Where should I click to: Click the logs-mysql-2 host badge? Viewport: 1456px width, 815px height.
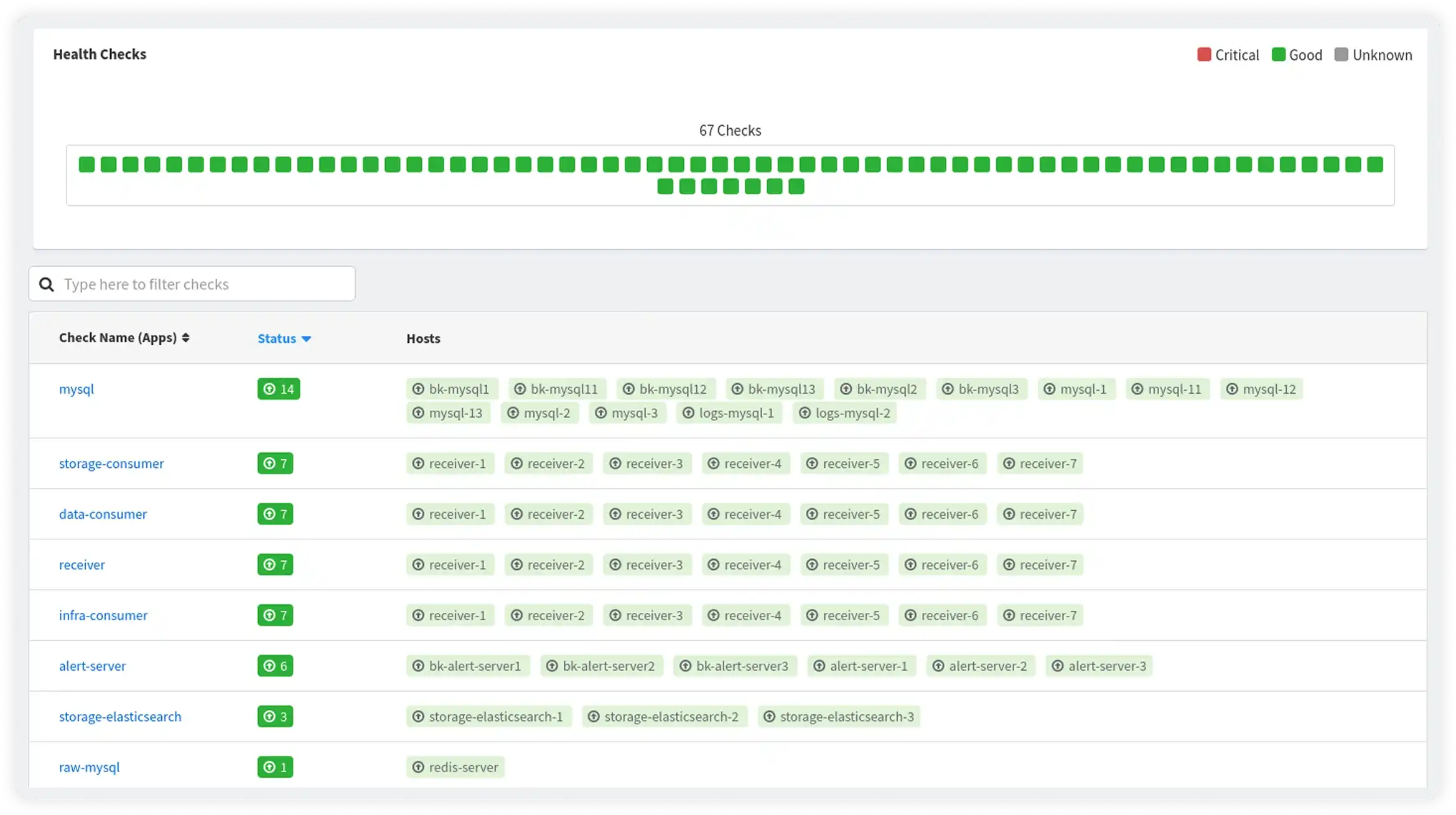844,413
